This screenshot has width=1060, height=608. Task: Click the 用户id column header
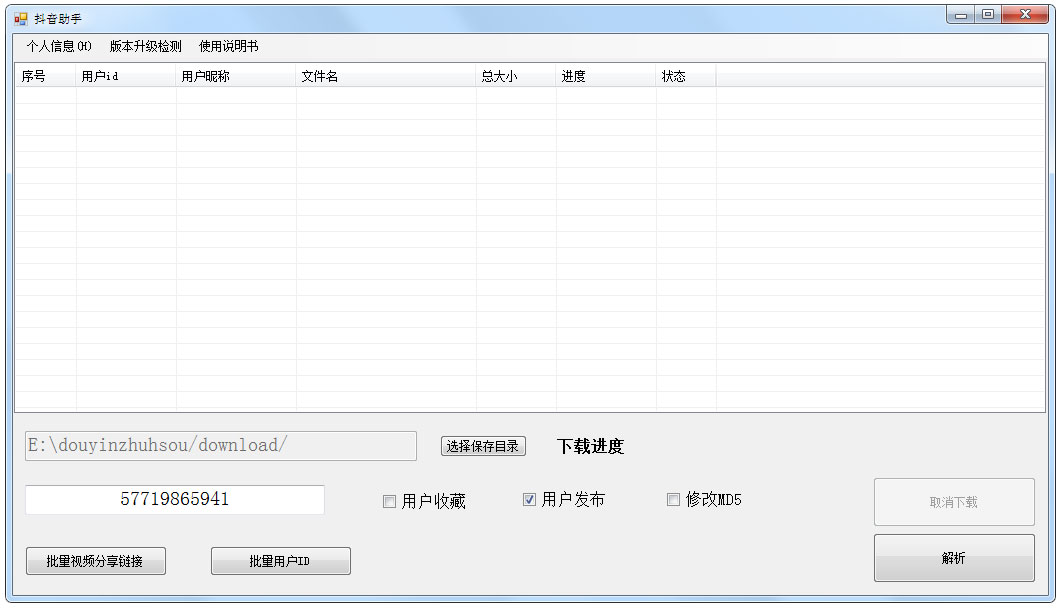pyautogui.click(x=126, y=76)
